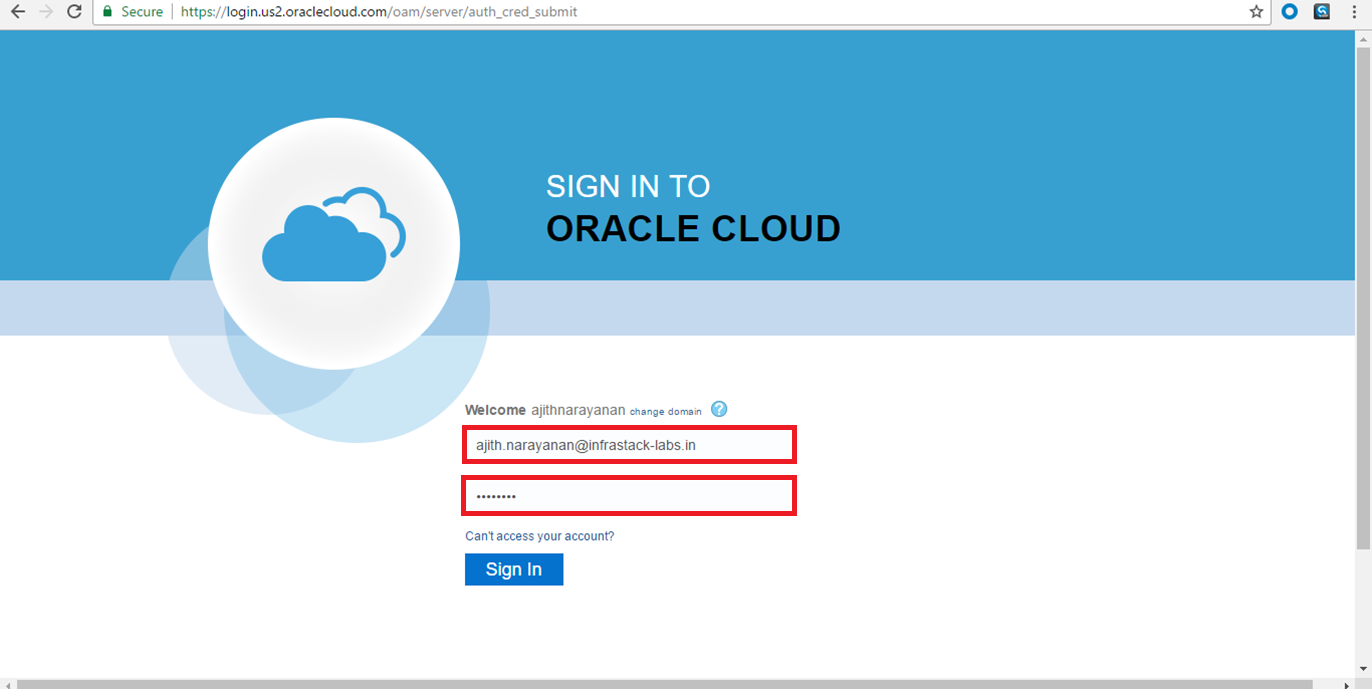Click the vertical scrollbar thumb
1372x689 pixels.
point(1363,296)
